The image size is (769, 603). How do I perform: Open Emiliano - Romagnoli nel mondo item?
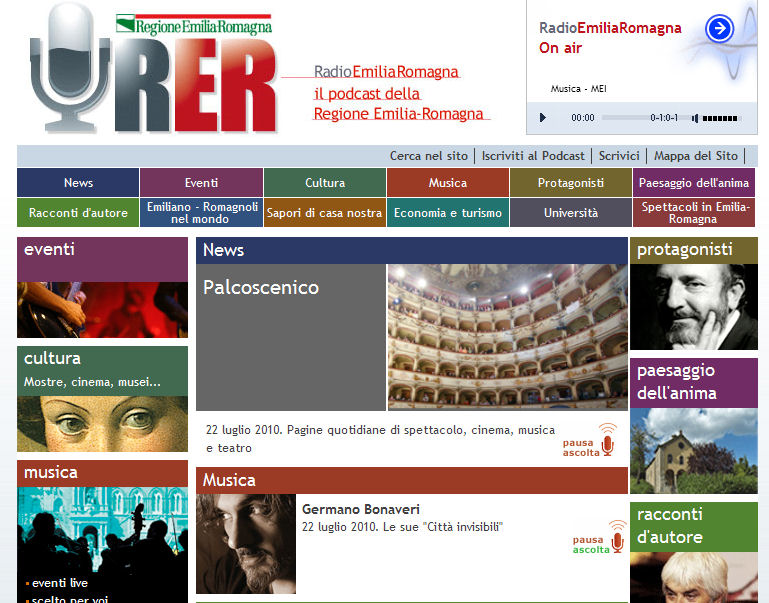point(202,212)
